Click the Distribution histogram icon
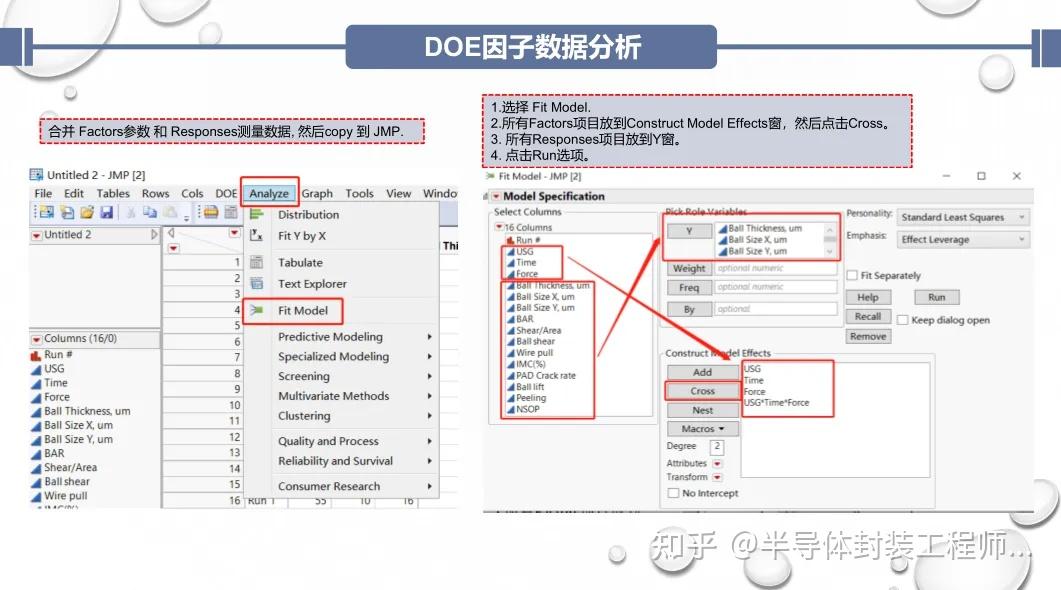This screenshot has width=1061, height=590. click(x=259, y=214)
